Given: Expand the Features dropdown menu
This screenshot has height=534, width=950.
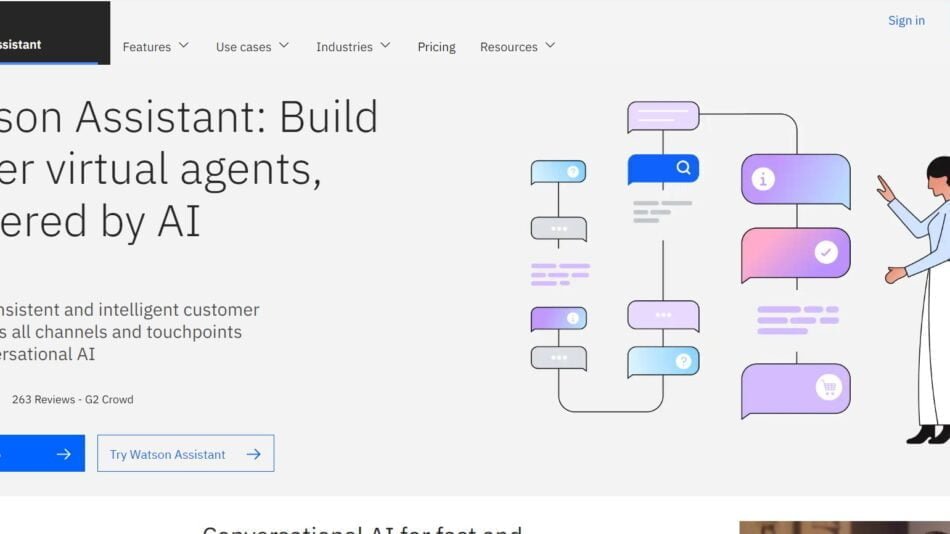Looking at the screenshot, I should 155,46.
